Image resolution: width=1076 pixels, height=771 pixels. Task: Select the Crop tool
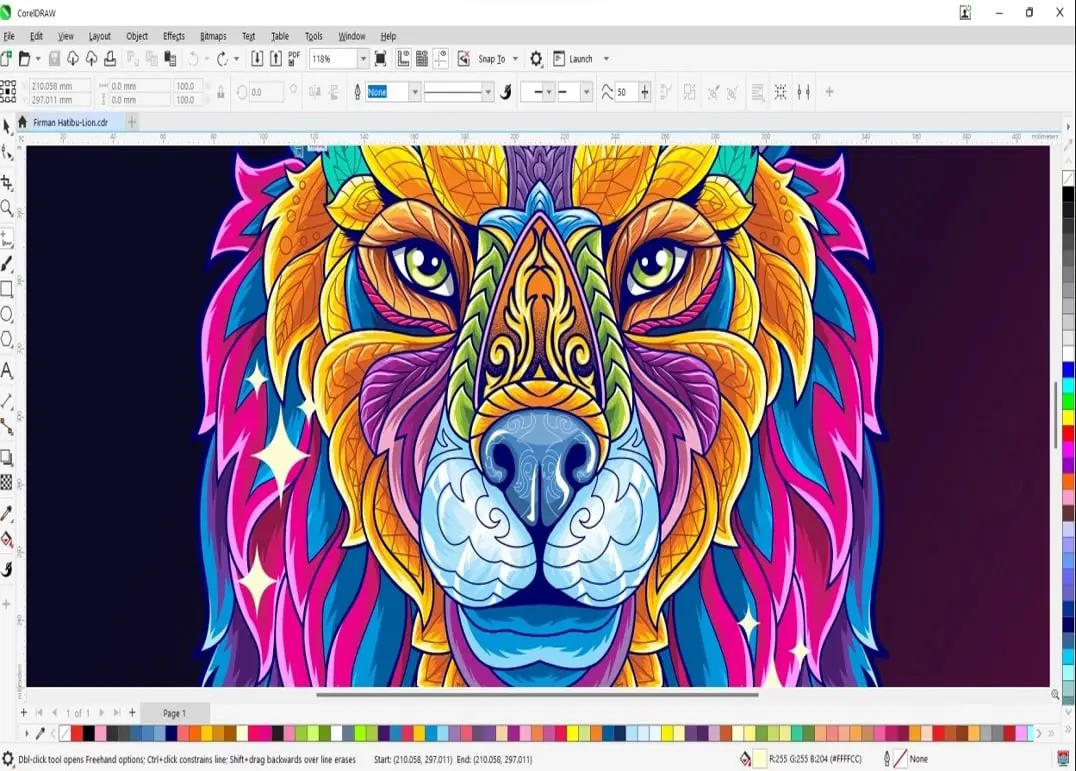click(x=7, y=182)
